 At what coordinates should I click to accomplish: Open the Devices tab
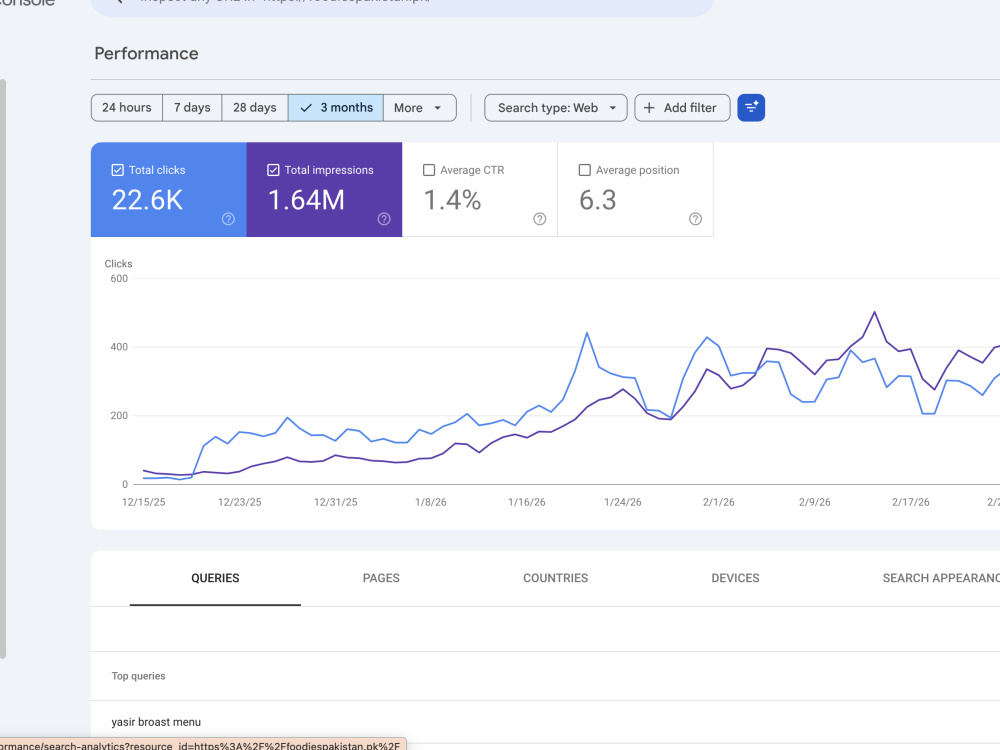735,578
